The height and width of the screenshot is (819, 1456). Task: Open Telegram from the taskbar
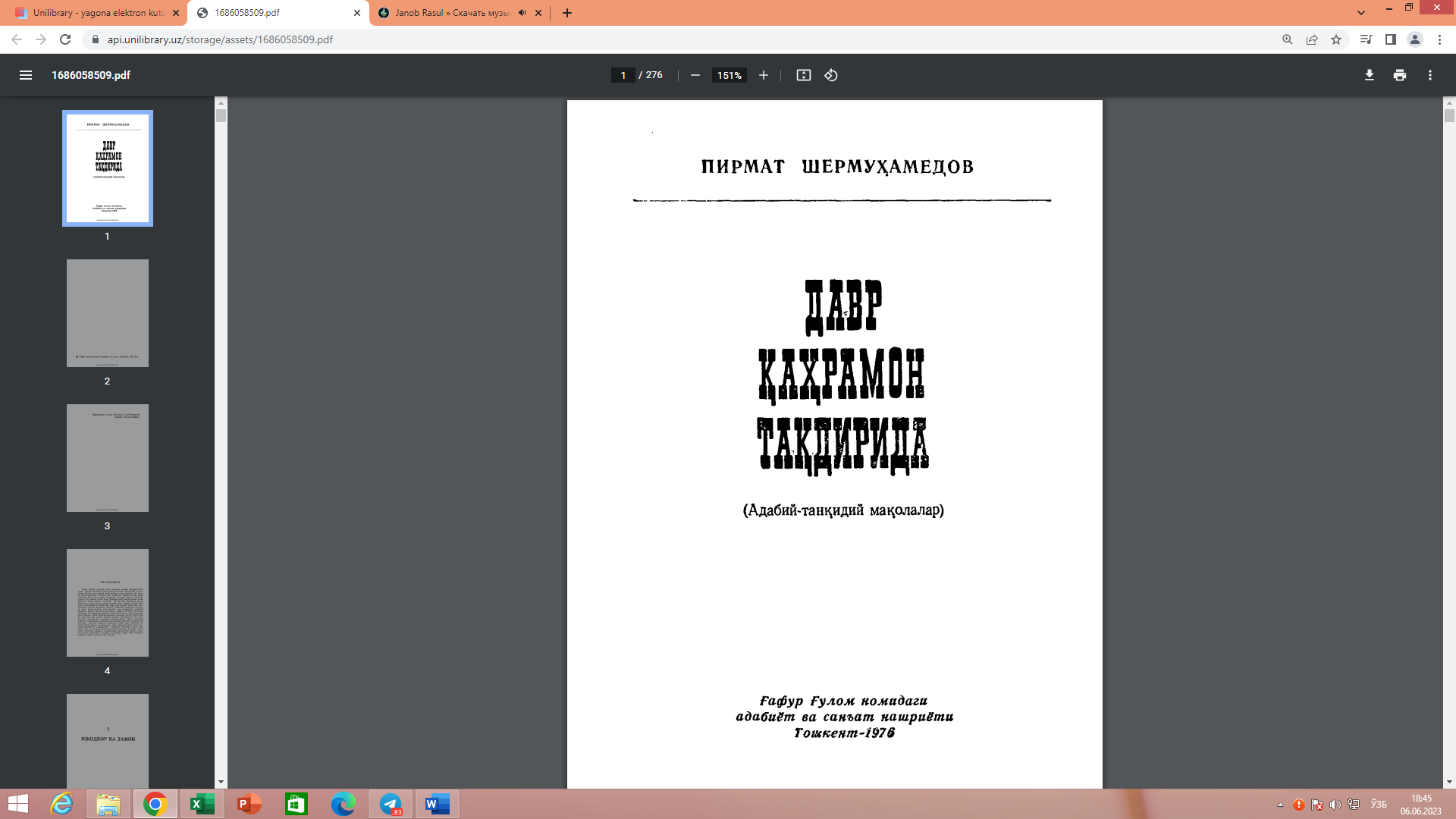click(x=391, y=804)
